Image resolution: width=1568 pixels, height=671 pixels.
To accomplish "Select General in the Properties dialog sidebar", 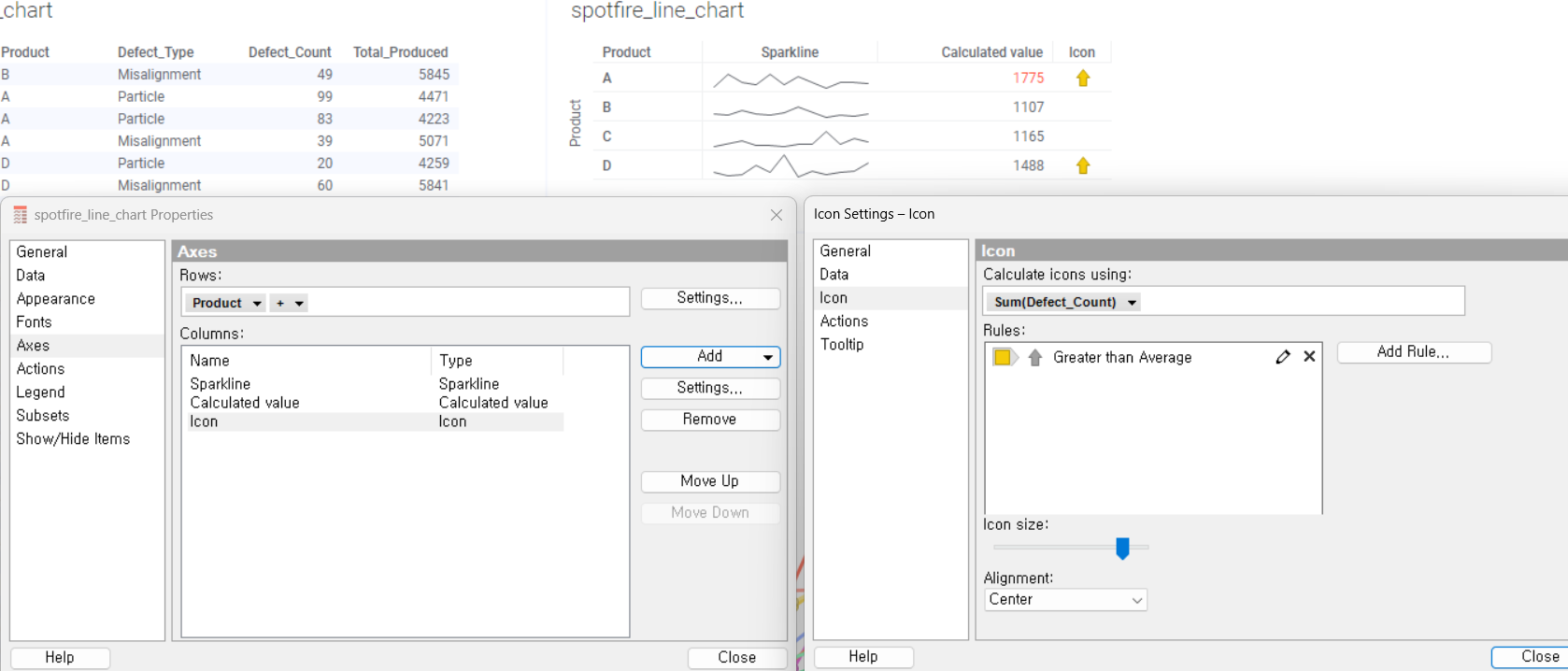I will [42, 252].
